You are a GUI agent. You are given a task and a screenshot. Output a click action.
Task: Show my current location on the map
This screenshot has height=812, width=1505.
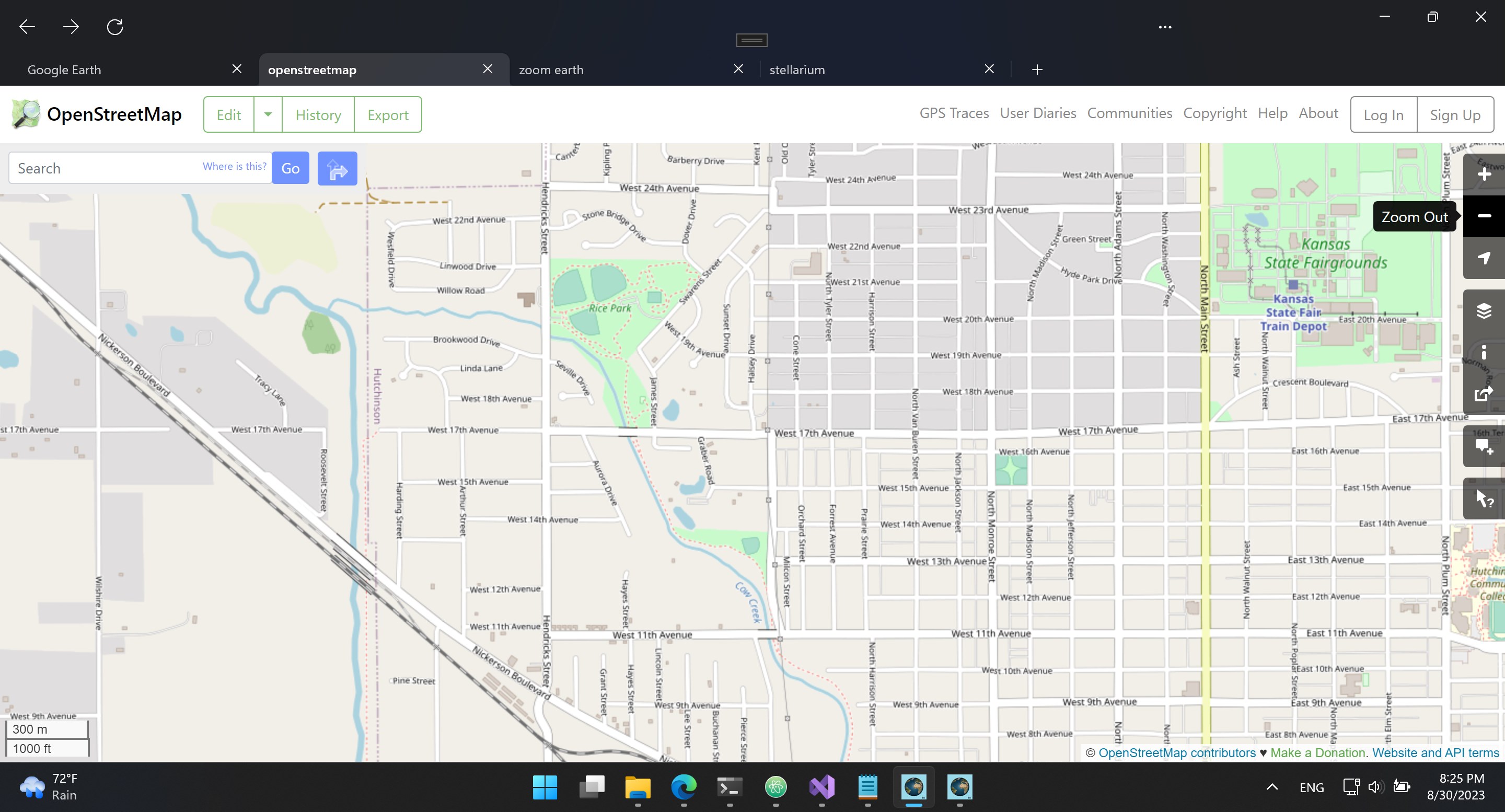tap(1484, 258)
